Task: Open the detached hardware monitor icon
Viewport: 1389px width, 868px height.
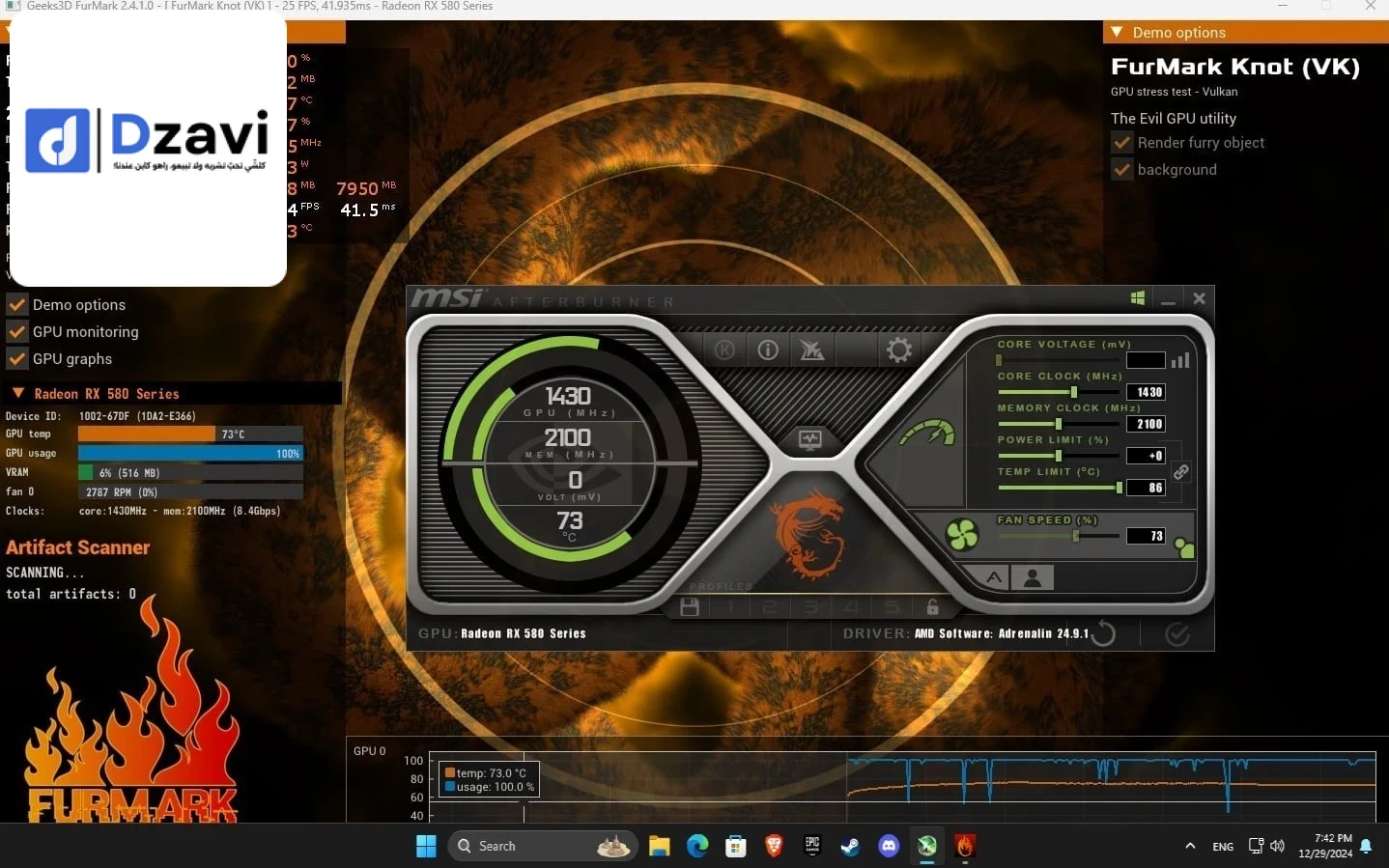Action: [809, 440]
